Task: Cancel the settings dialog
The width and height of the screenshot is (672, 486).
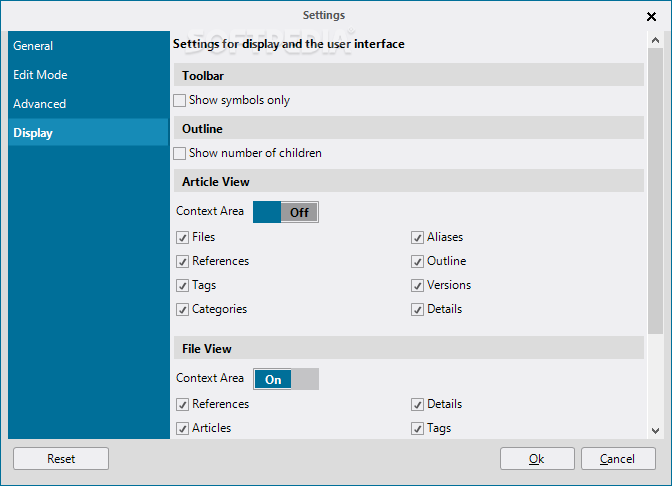Action: (618, 459)
